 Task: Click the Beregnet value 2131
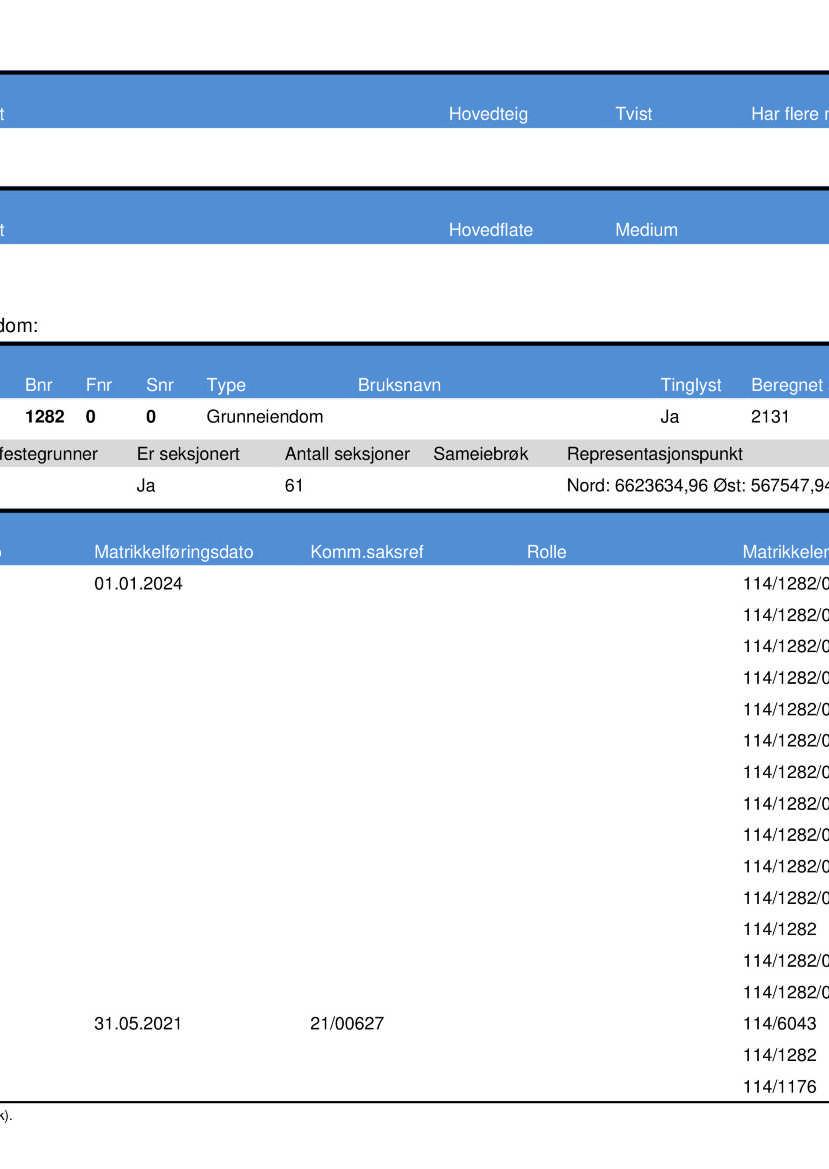point(770,417)
